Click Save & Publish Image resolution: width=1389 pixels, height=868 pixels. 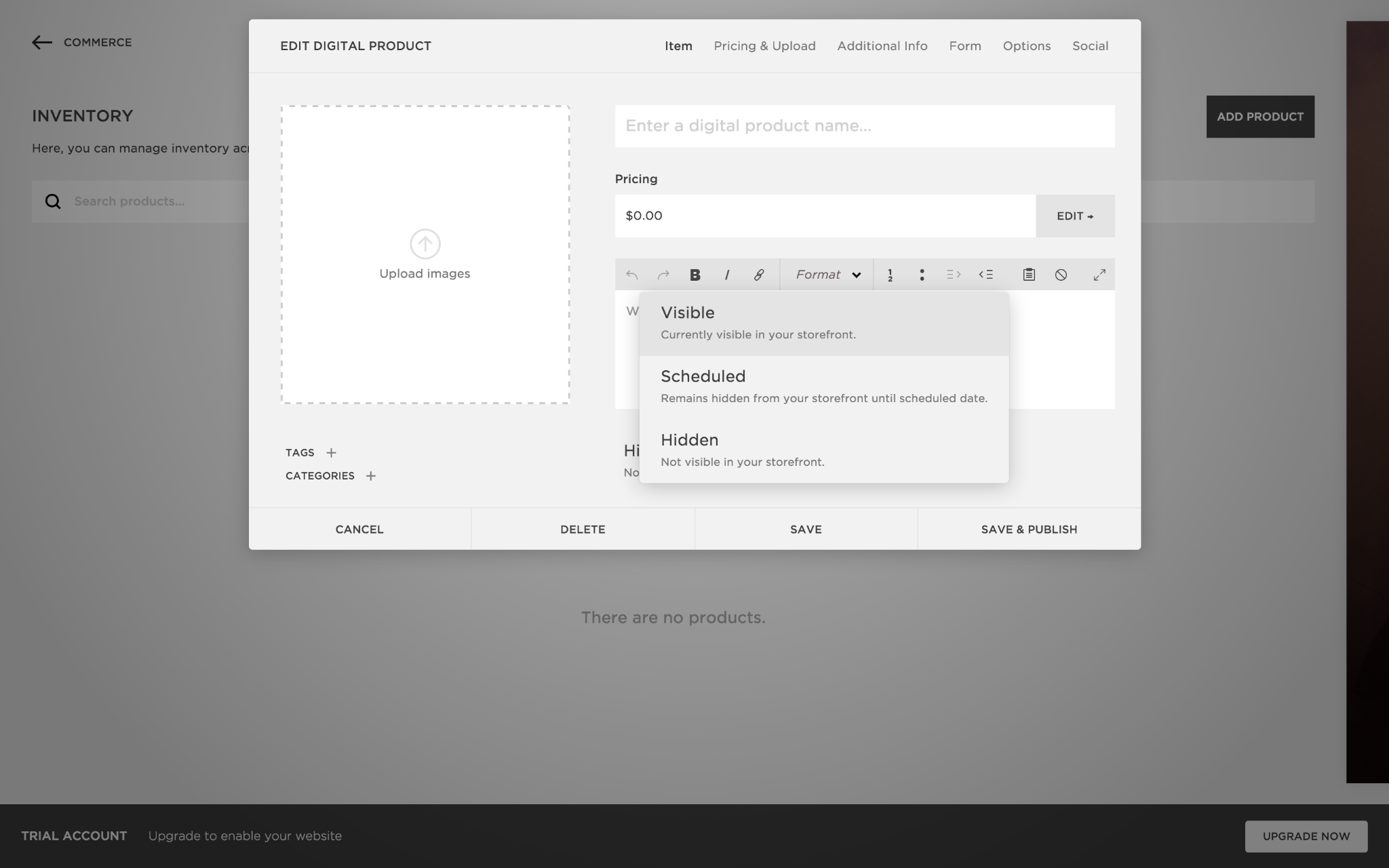[x=1029, y=529]
